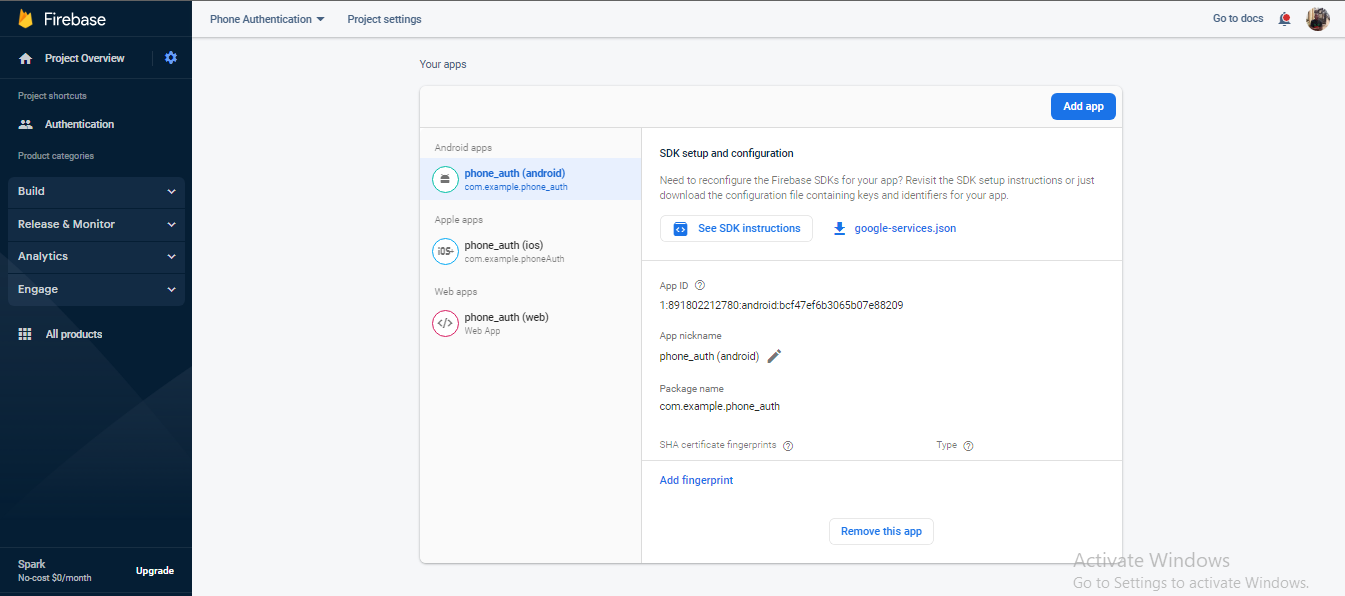Click the SHA certificate fingerprints help icon
The width and height of the screenshot is (1345, 596).
[x=788, y=446]
